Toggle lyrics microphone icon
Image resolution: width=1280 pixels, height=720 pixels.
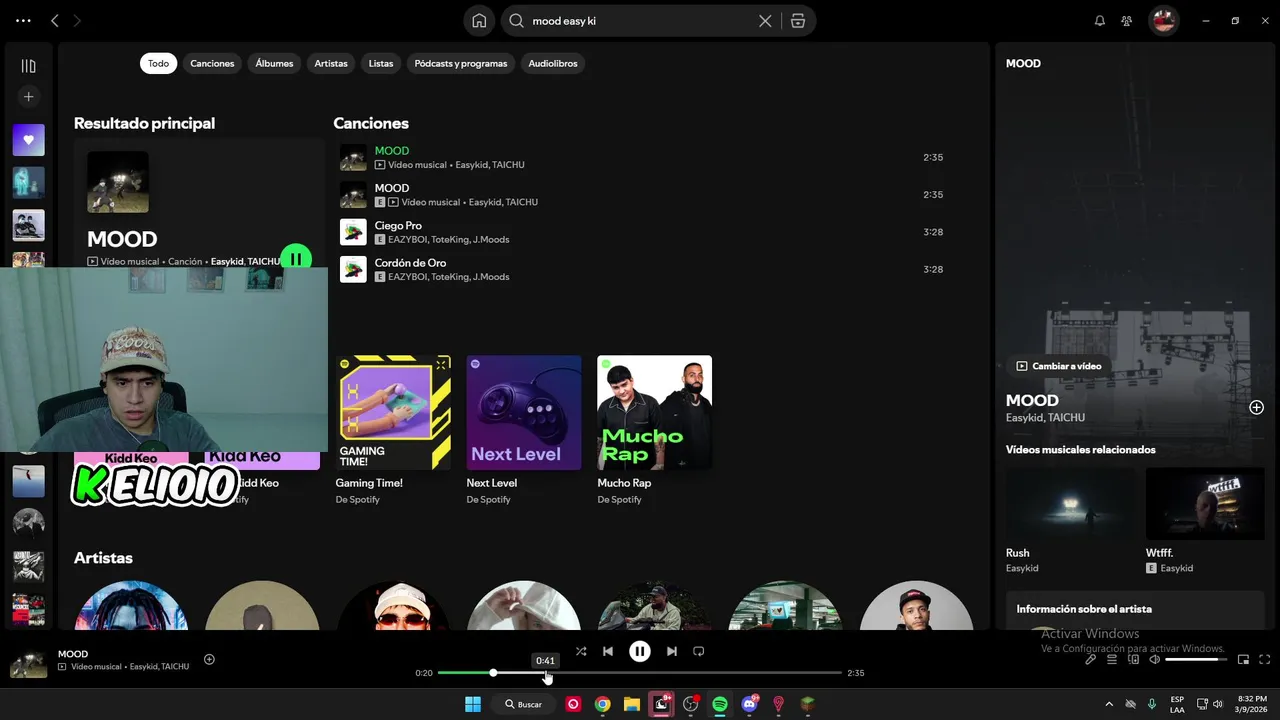1091,660
